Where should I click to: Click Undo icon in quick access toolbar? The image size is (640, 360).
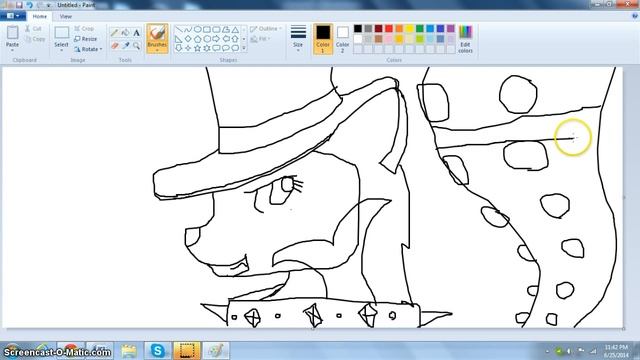click(29, 5)
